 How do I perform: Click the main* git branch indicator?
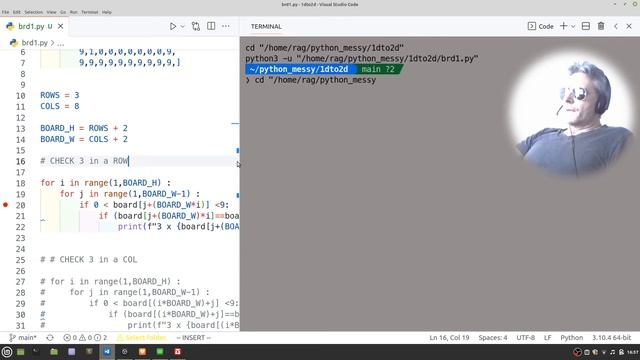(x=23, y=338)
